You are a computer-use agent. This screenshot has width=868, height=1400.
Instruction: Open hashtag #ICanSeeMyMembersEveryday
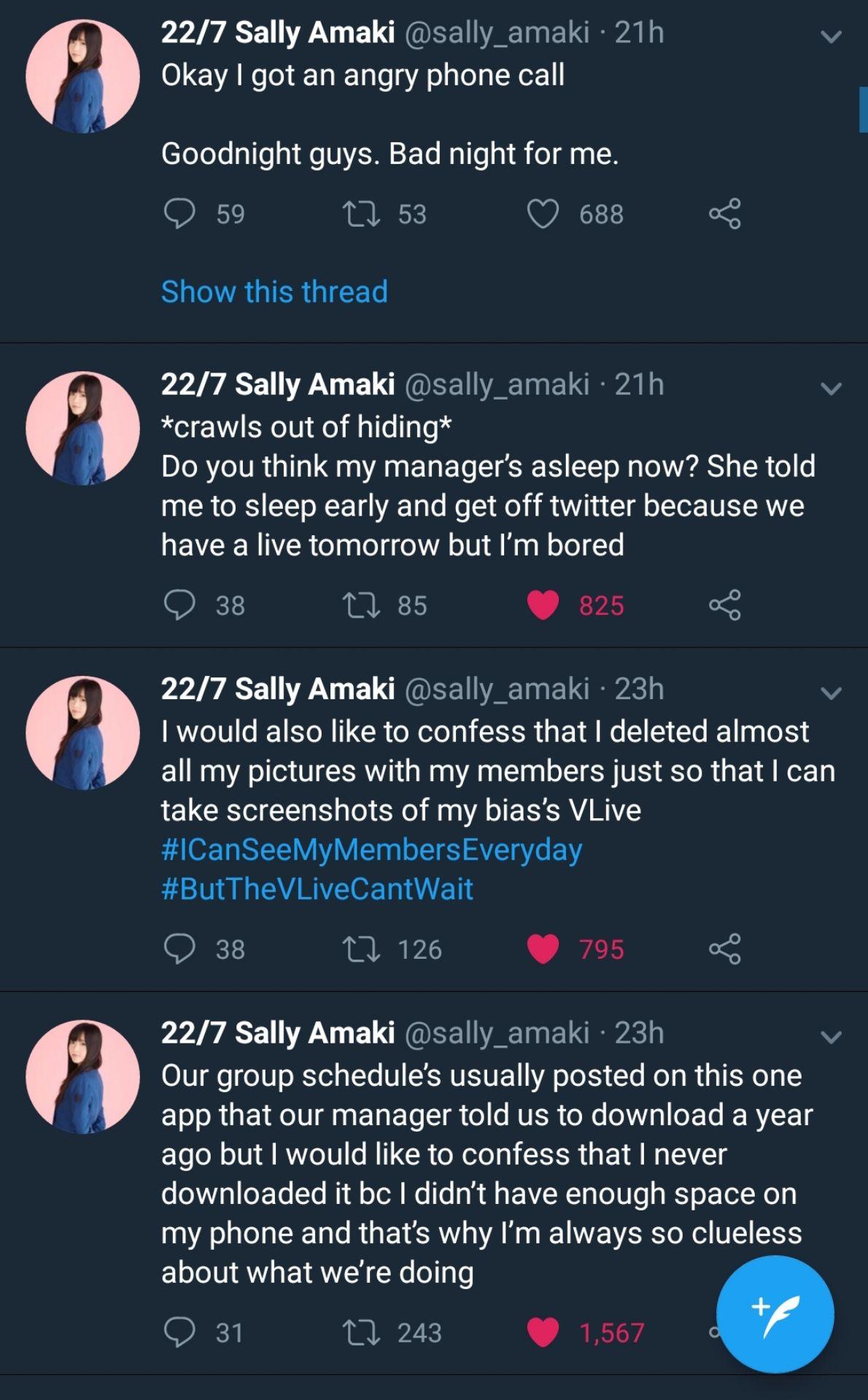(371, 849)
